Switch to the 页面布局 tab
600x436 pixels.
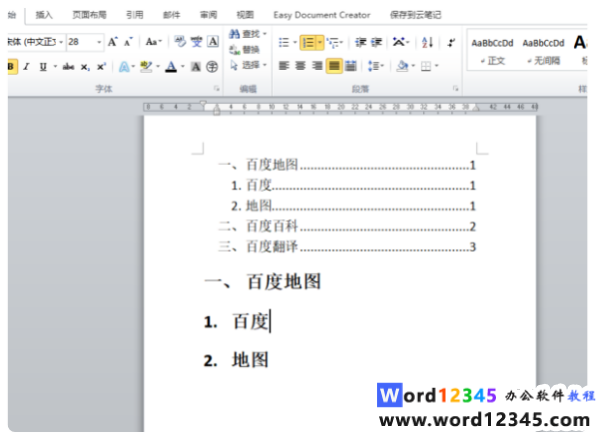coord(90,15)
